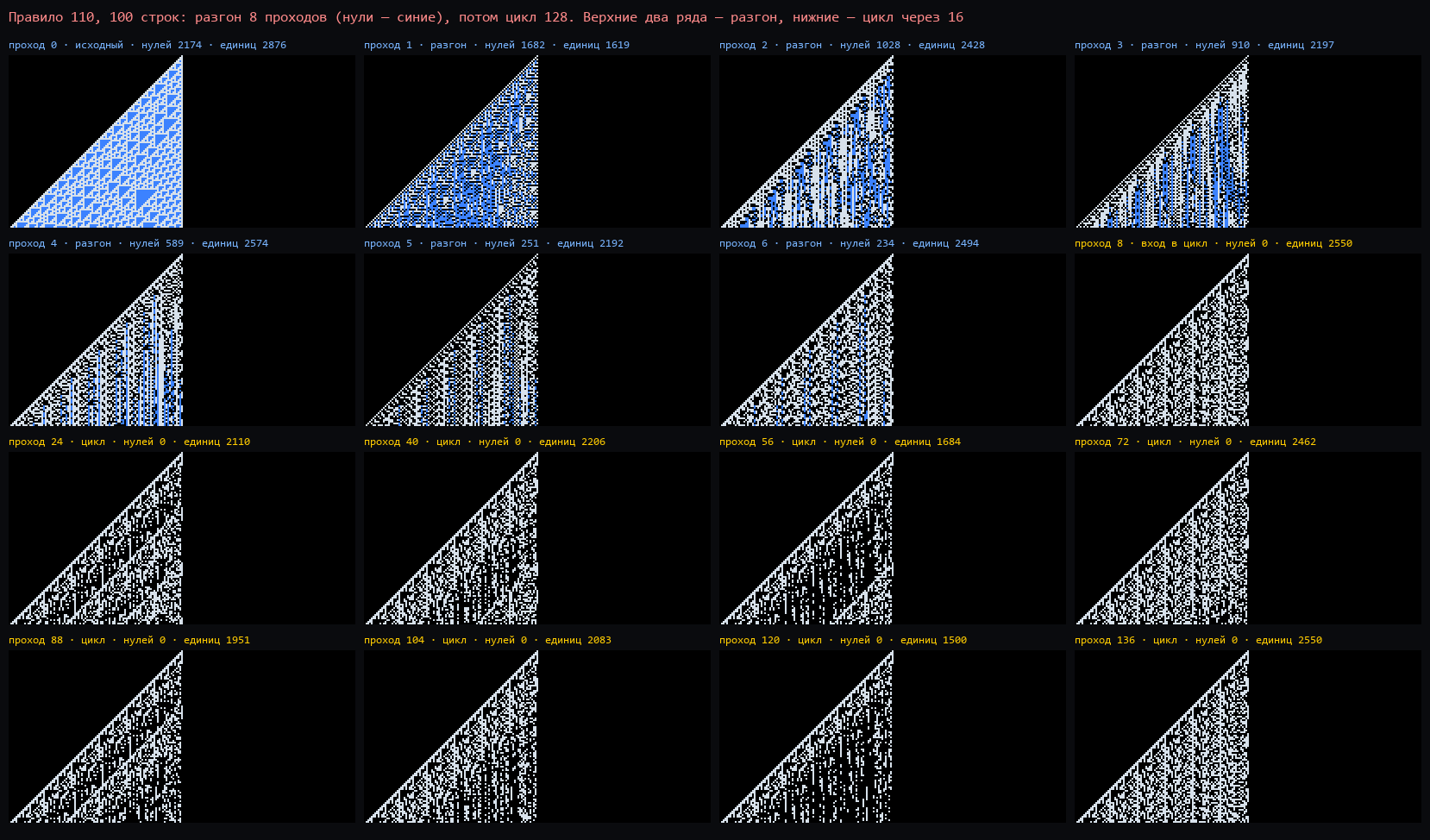Viewport: 1430px width, 840px height.
Task: Click the caption with "единиц 2206"
Action: (x=485, y=442)
